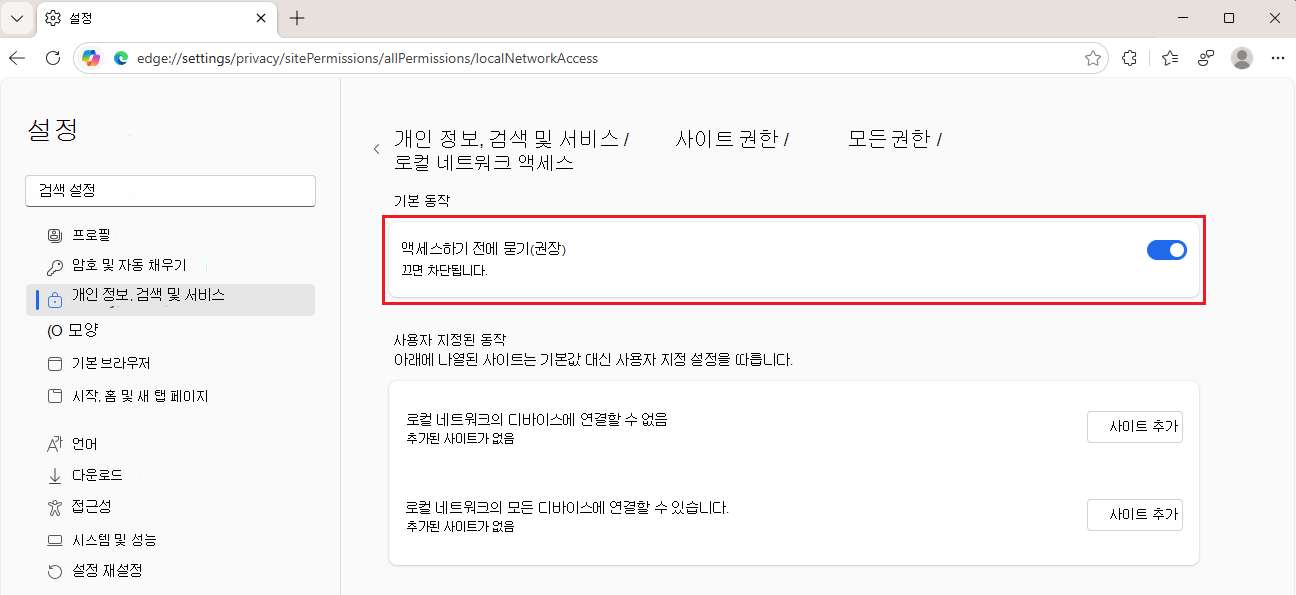Click the laptop icon beside 시스템 및 성능
This screenshot has height=595, width=1296.
click(55, 540)
